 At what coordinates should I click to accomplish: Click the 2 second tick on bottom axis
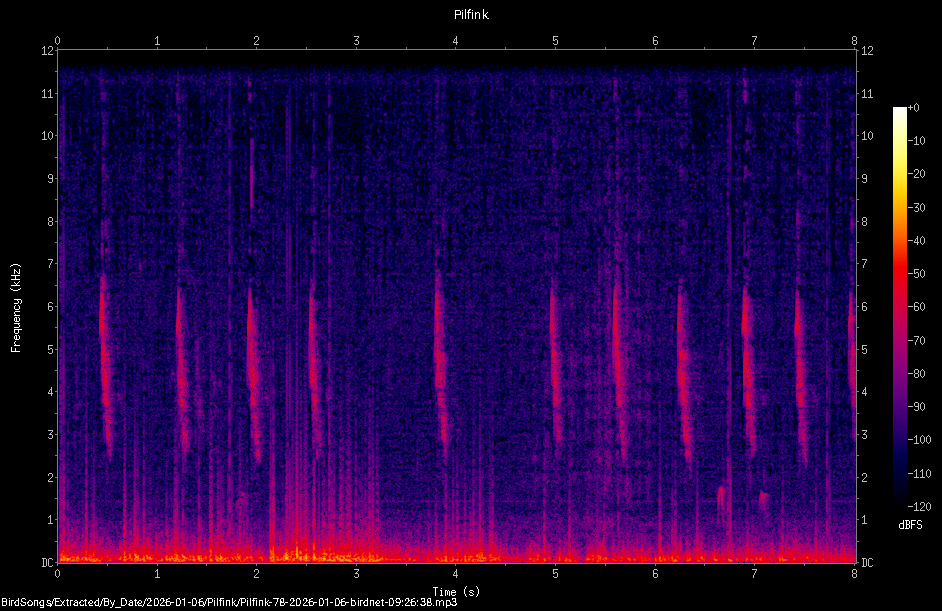coord(257,574)
